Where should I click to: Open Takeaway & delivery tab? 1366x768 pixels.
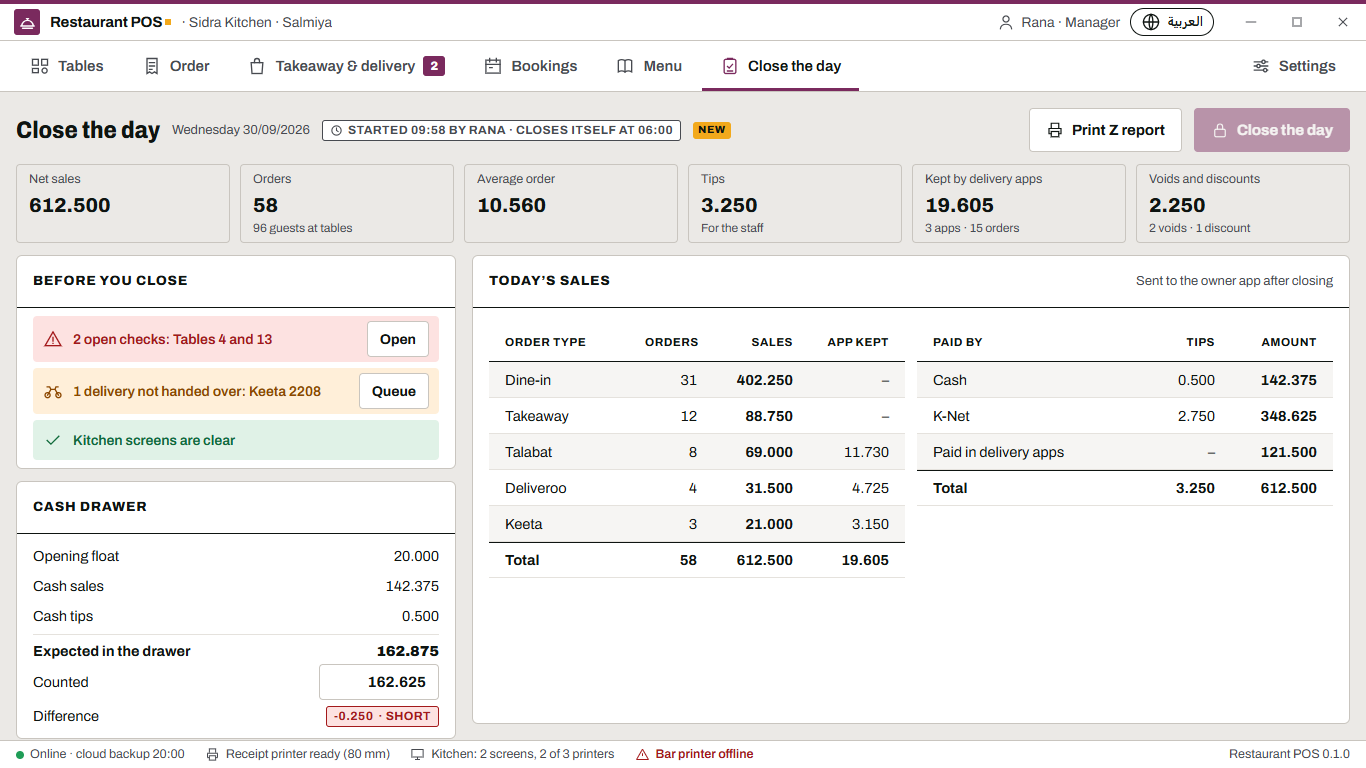pos(347,66)
